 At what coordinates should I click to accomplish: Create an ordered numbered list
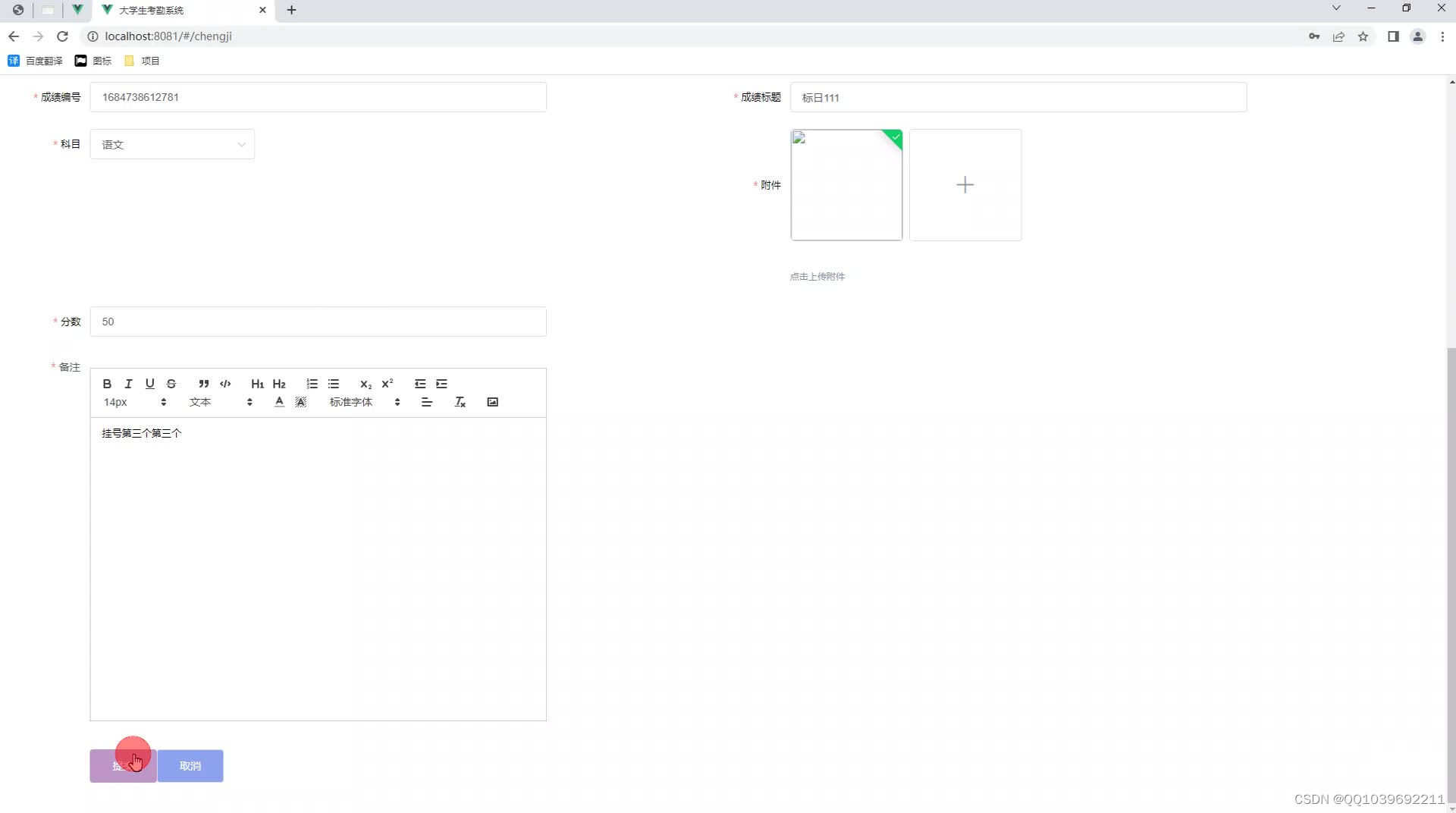pyautogui.click(x=312, y=384)
